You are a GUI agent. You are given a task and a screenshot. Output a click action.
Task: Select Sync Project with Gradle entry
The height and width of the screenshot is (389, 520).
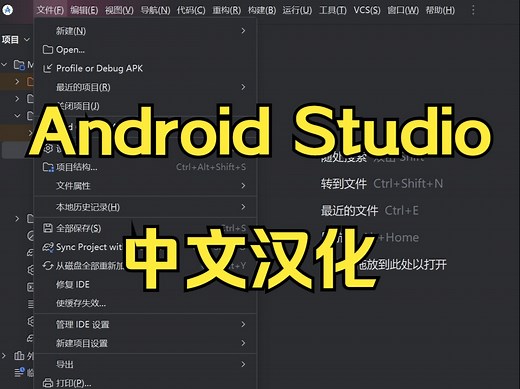145,247
